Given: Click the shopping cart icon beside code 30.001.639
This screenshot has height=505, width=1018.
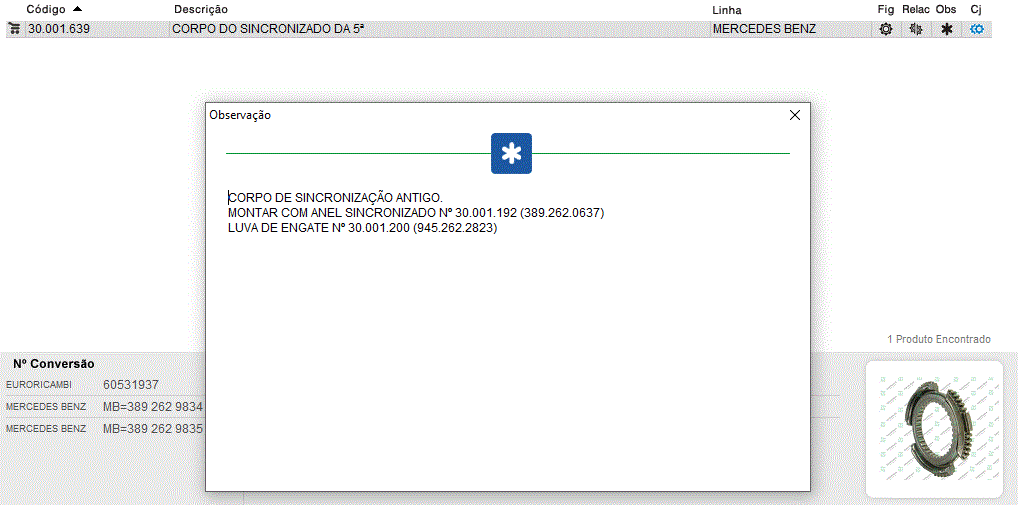Looking at the screenshot, I should [x=15, y=29].
